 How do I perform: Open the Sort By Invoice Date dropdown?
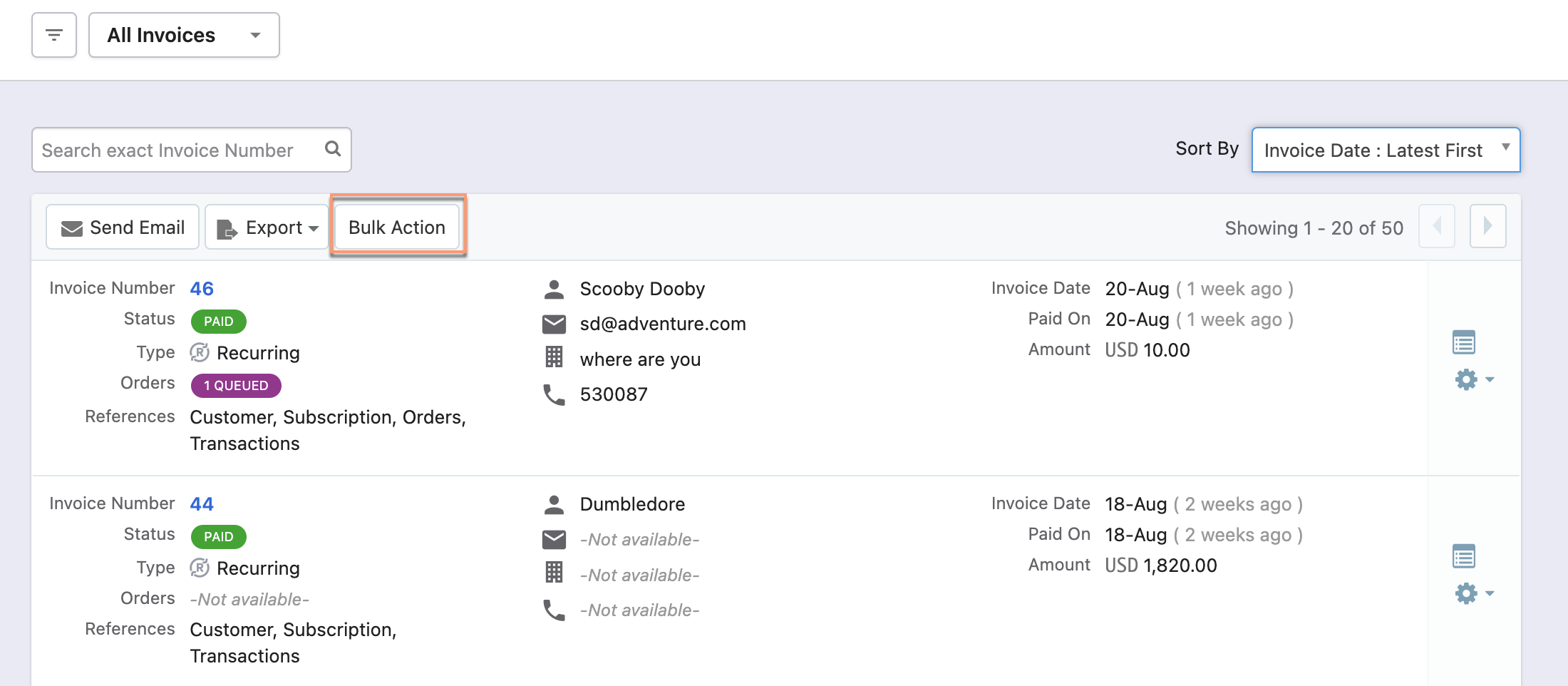point(1385,150)
